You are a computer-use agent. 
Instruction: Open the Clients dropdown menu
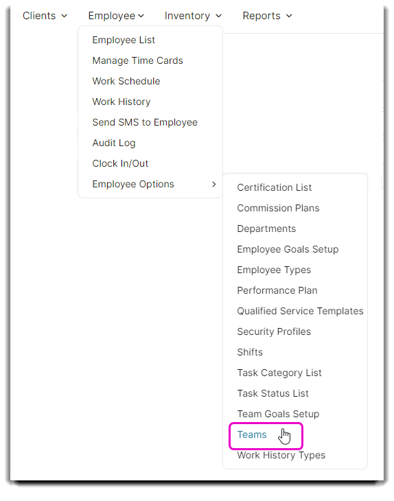45,16
